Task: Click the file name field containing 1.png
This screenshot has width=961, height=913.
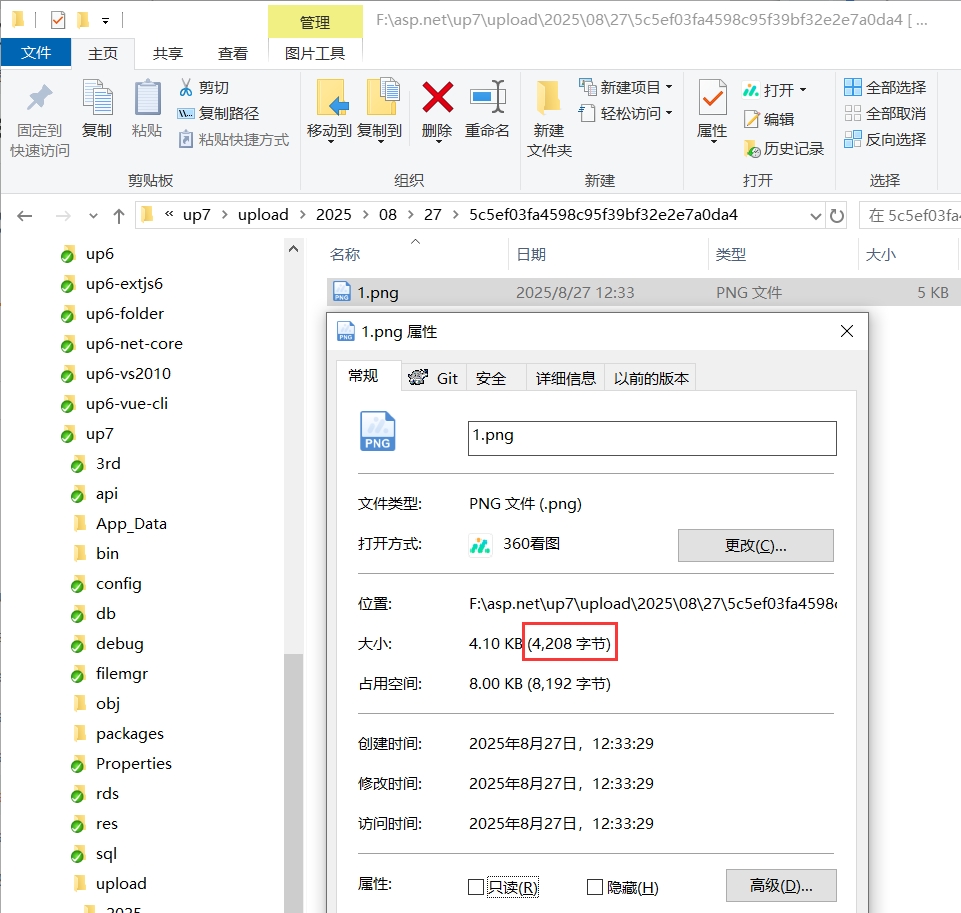Action: pyautogui.click(x=652, y=438)
